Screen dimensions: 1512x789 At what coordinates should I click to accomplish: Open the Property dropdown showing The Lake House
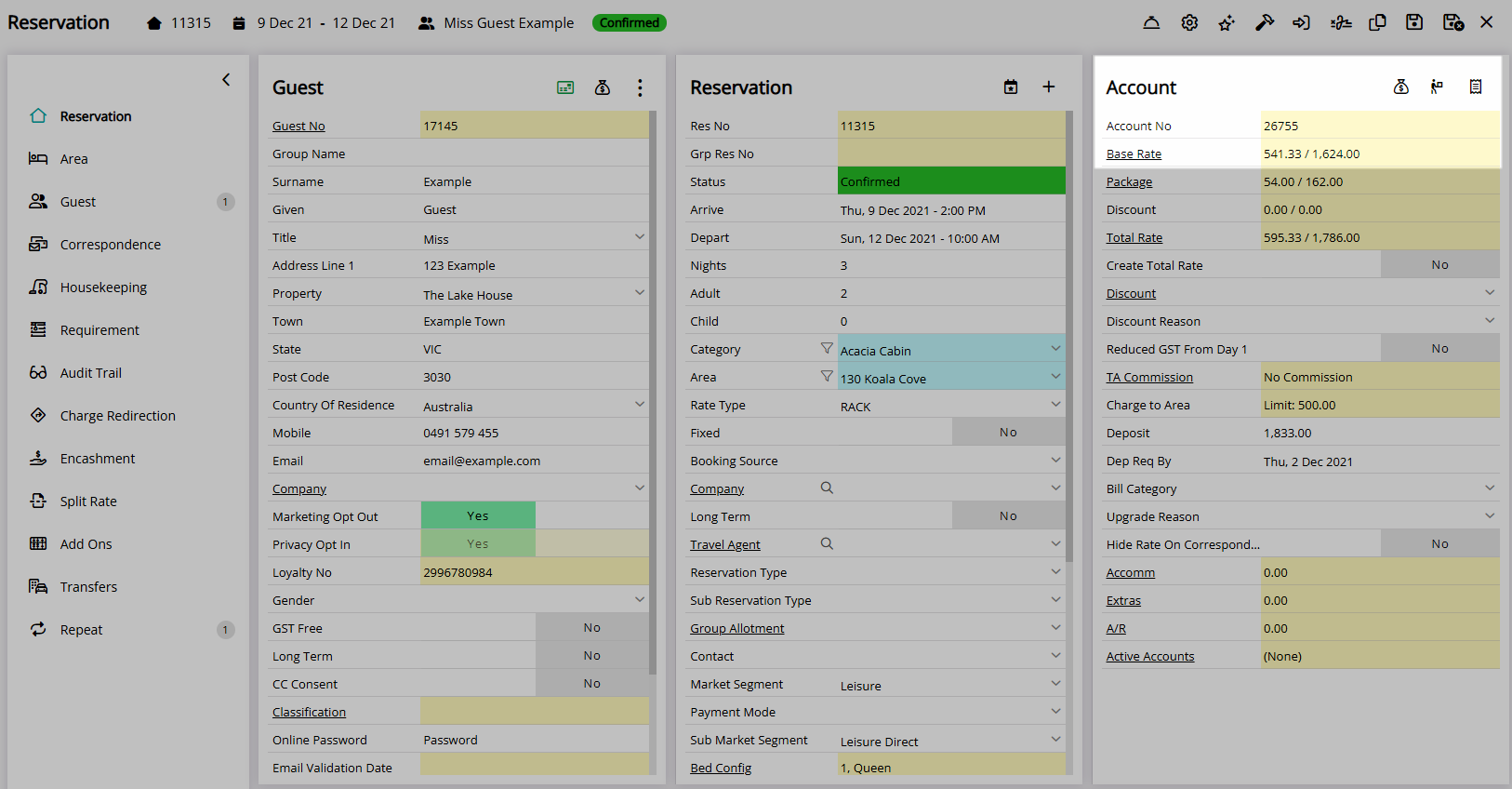pyautogui.click(x=535, y=293)
